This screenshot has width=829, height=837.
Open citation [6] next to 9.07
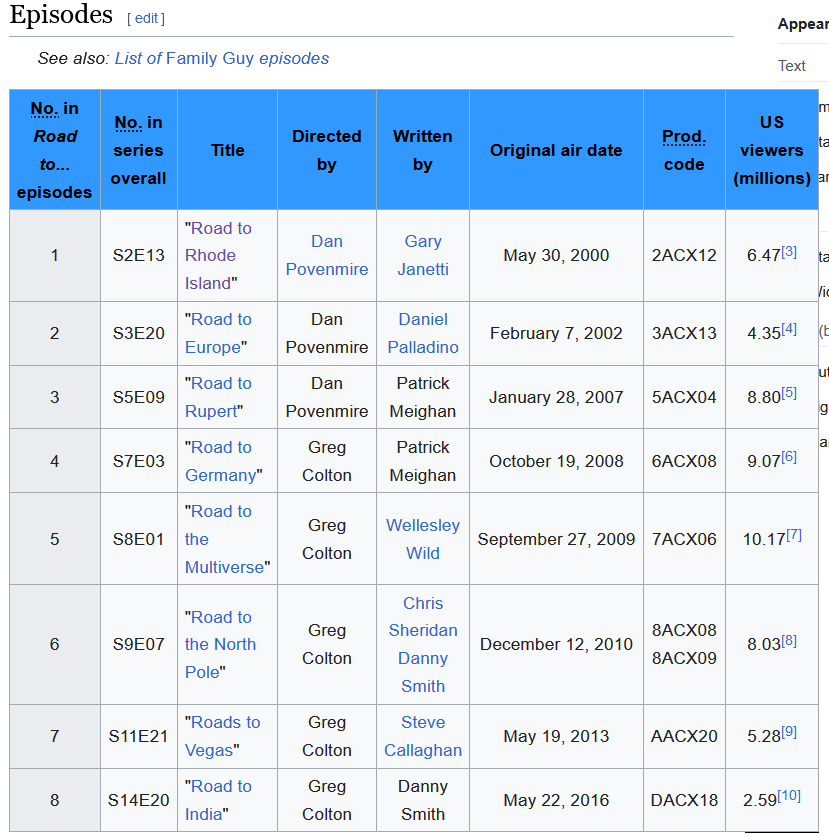pos(789,457)
